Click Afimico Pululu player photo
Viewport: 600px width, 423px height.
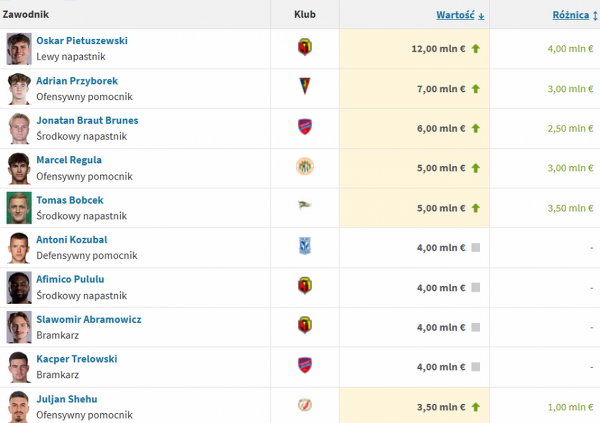click(x=19, y=287)
